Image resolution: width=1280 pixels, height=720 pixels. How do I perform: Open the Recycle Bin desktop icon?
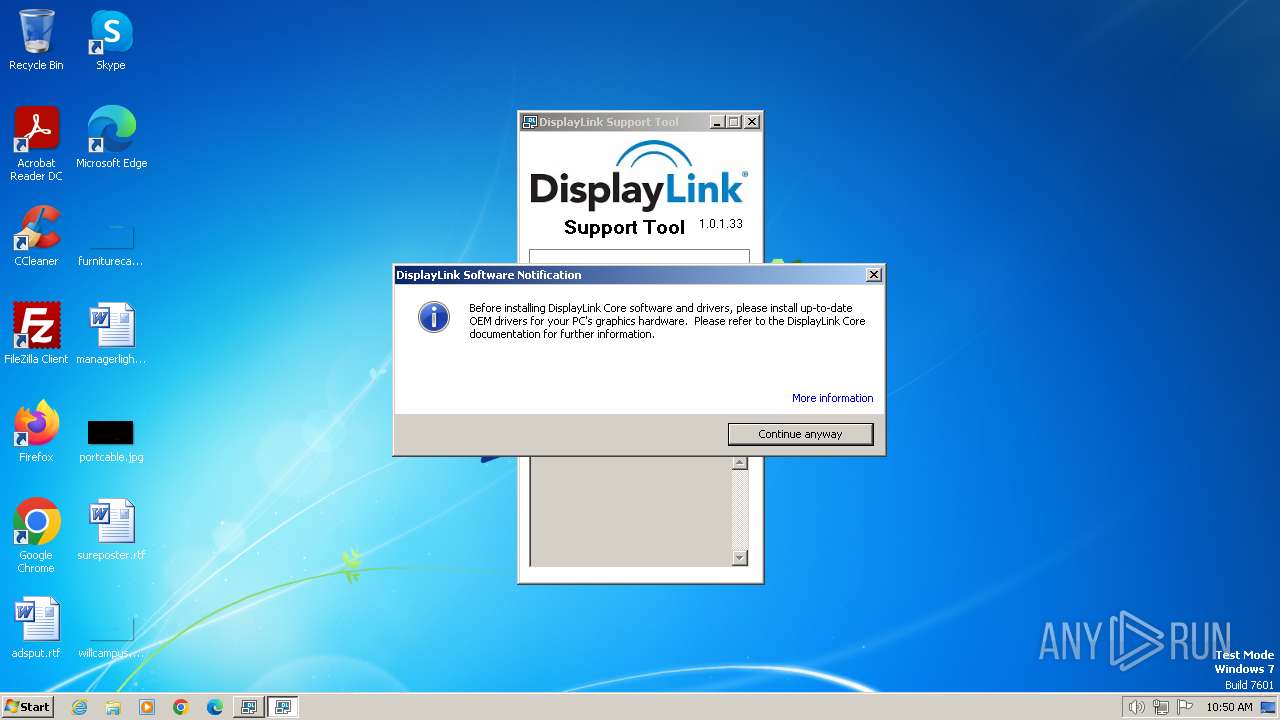pyautogui.click(x=36, y=40)
